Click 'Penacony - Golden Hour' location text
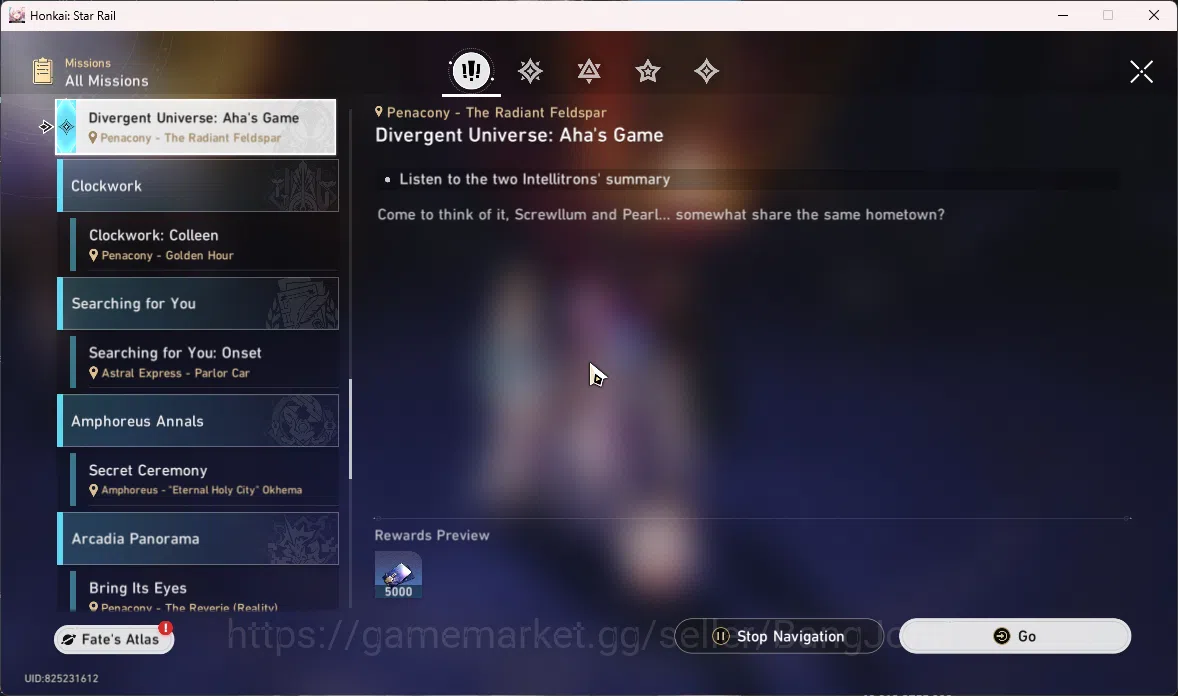 click(x=168, y=256)
